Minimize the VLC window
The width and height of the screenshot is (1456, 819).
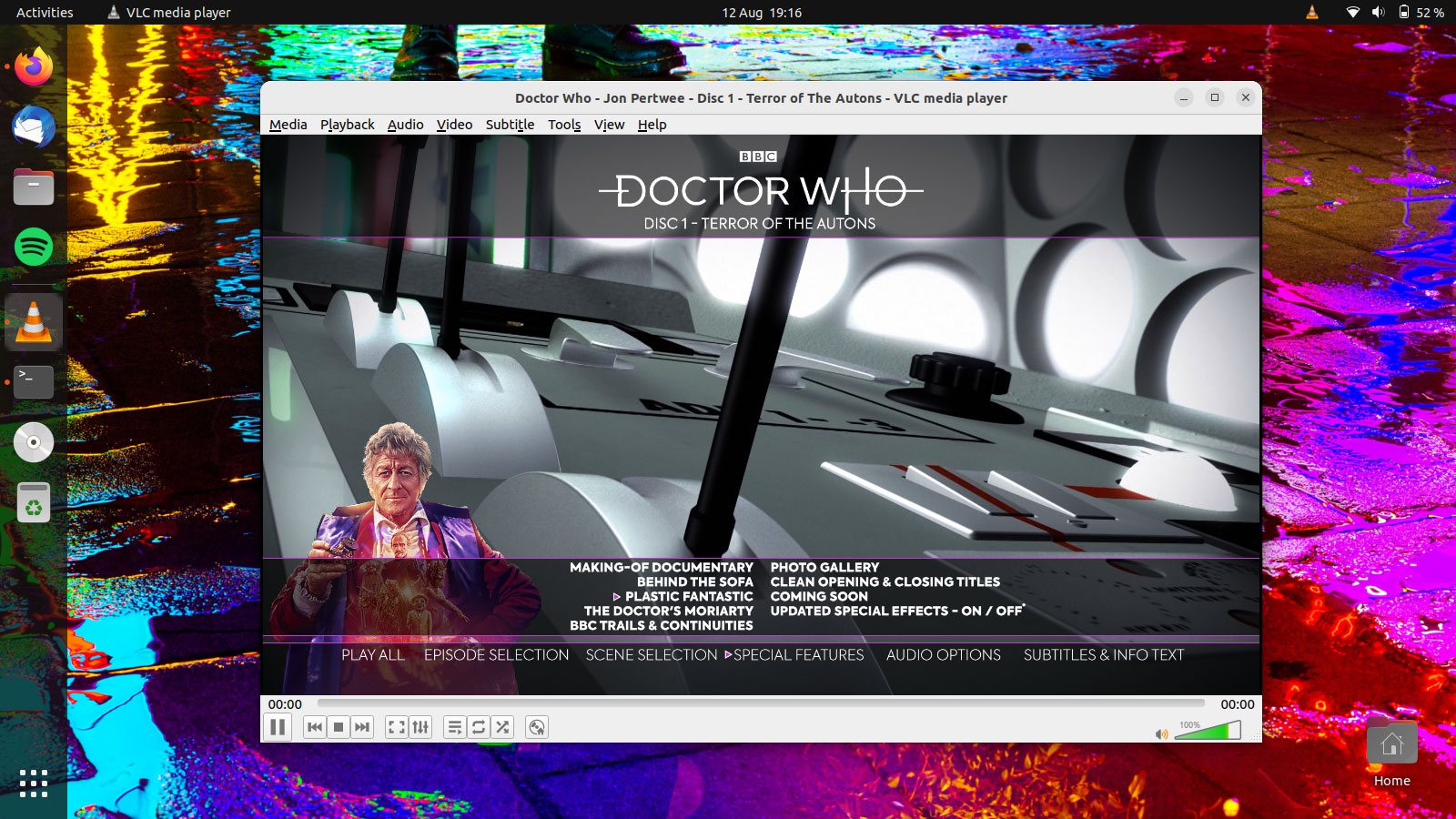[1184, 97]
